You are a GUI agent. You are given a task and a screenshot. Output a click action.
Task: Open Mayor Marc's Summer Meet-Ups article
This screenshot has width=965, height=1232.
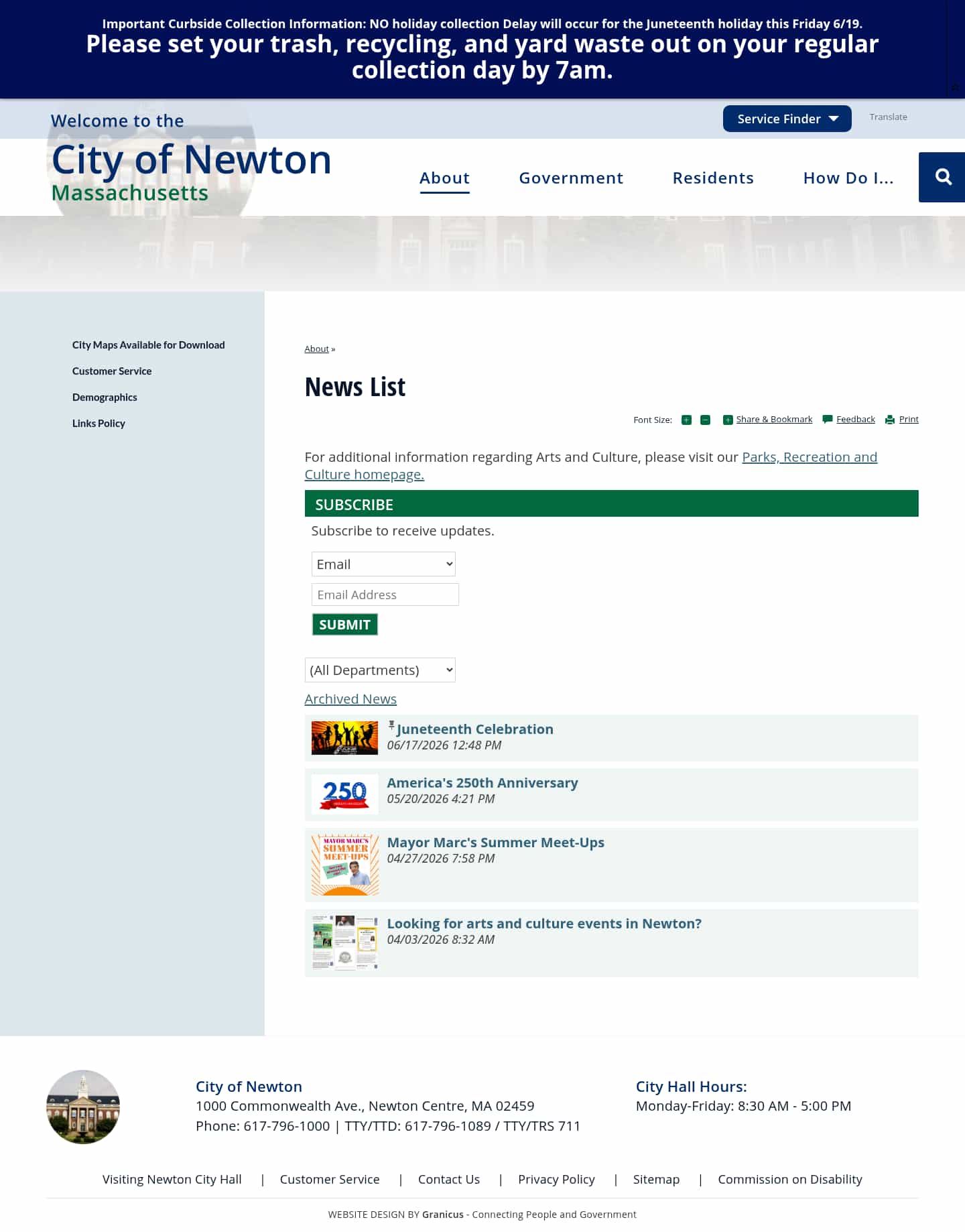pos(495,843)
